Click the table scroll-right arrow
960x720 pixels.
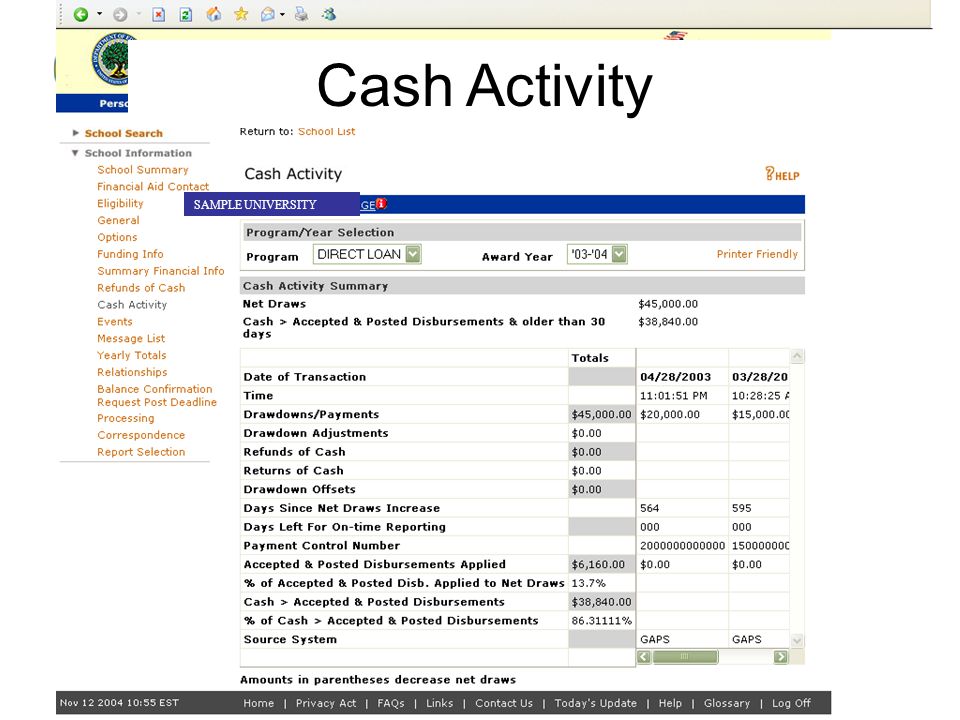pos(781,657)
